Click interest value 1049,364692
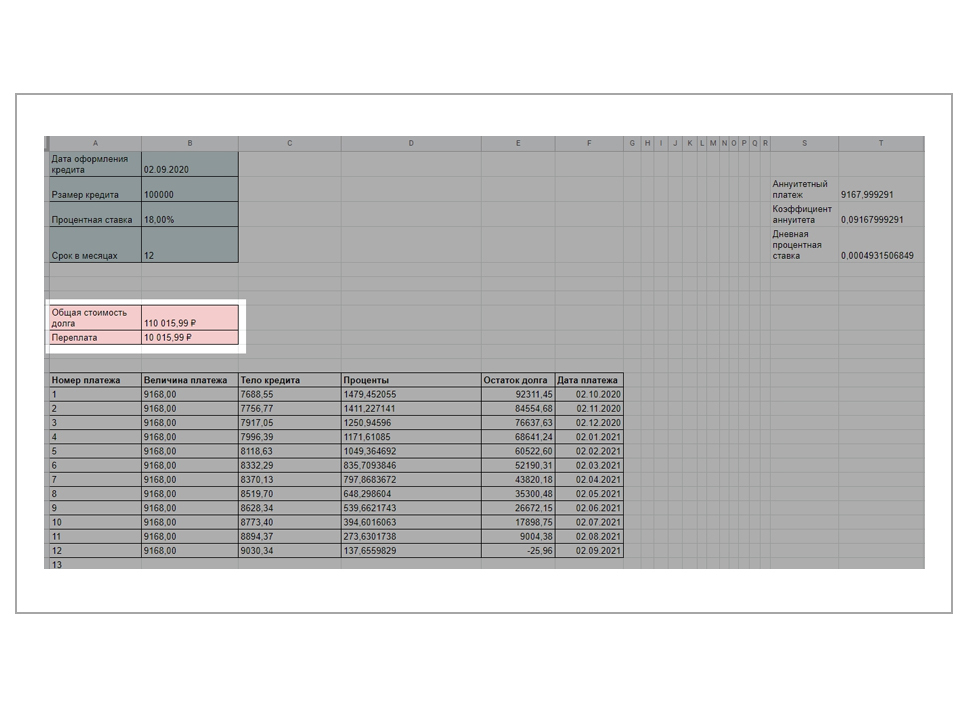The height and width of the screenshot is (711, 967). tap(411, 451)
